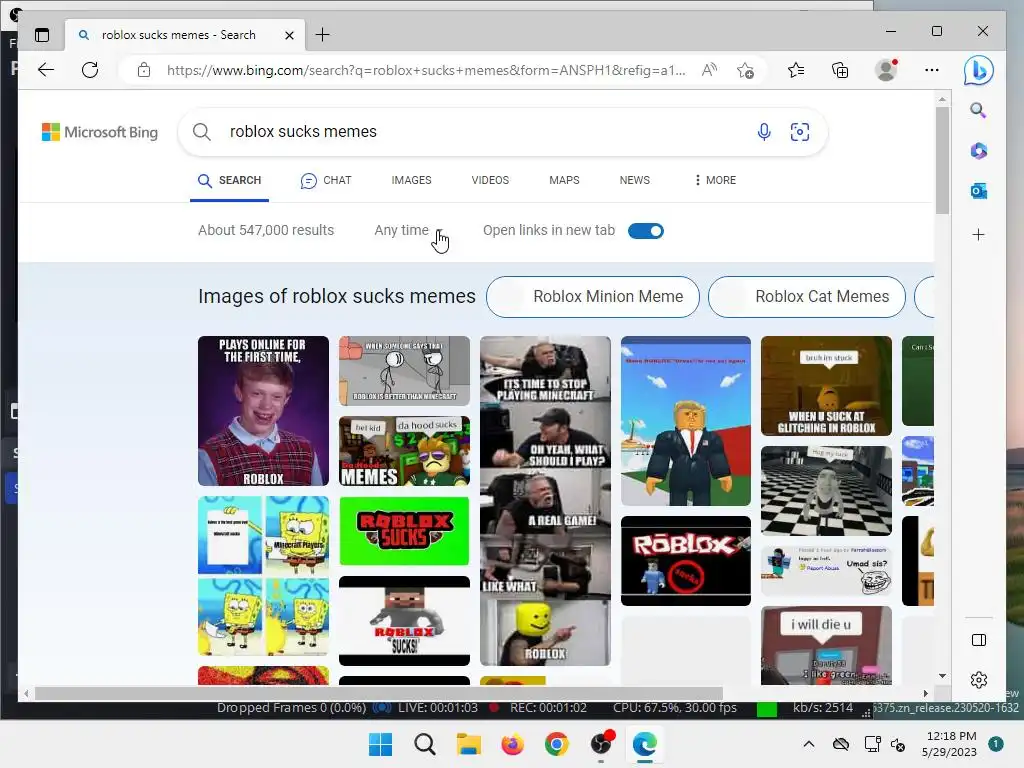
Task: Open the Umad sis trollface image
Action: 826,571
